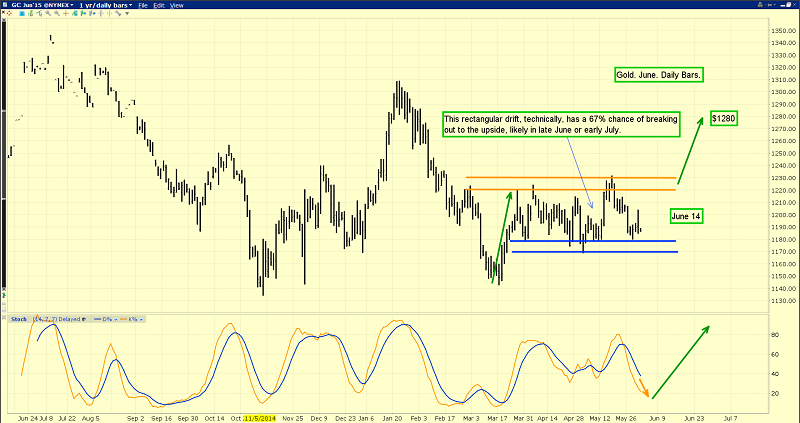This screenshot has height=423, width=800.
Task: Click the Stoch indicator label
Action: 19,319
